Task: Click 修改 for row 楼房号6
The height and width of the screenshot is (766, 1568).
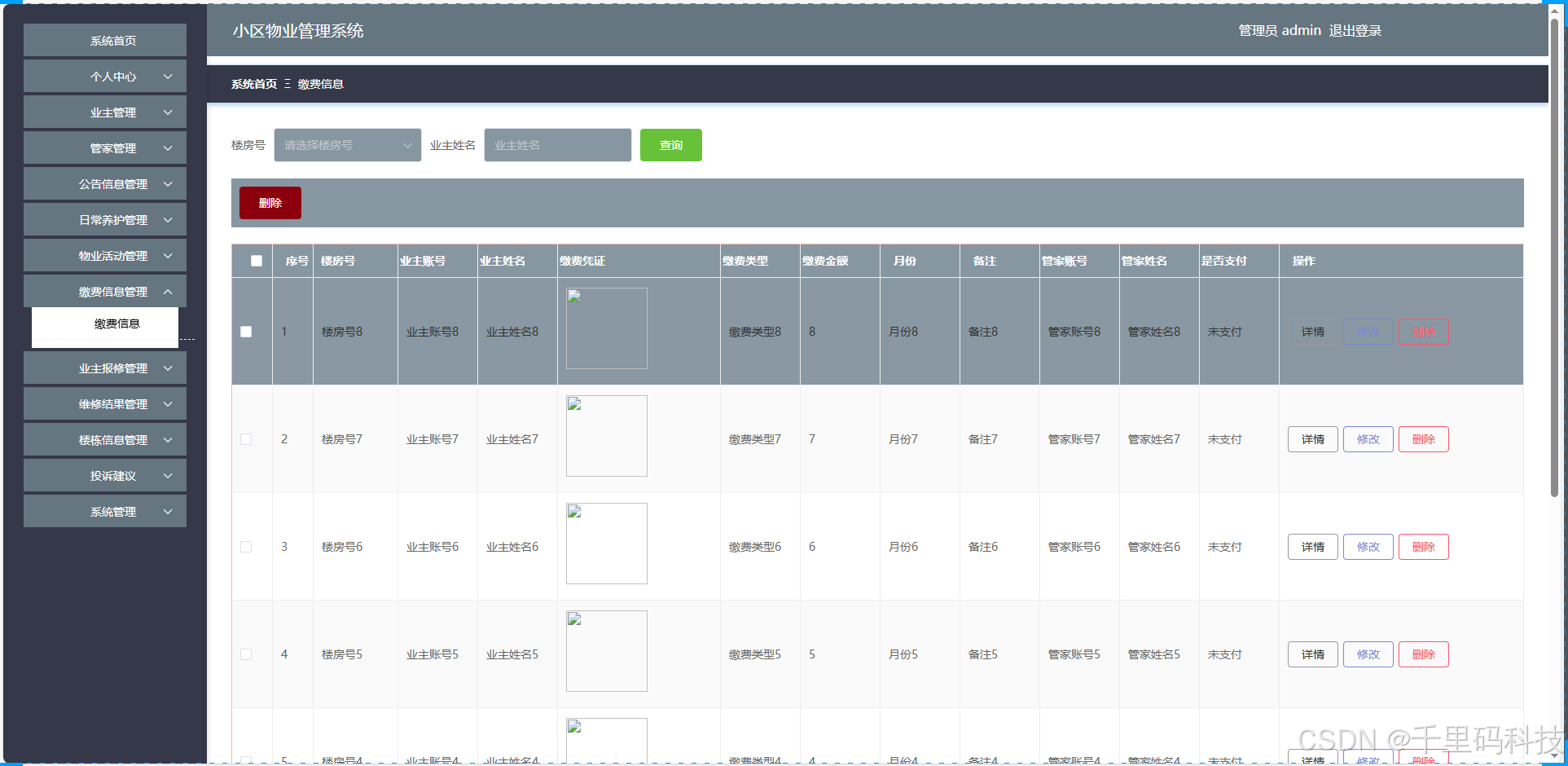Action: 1368,547
